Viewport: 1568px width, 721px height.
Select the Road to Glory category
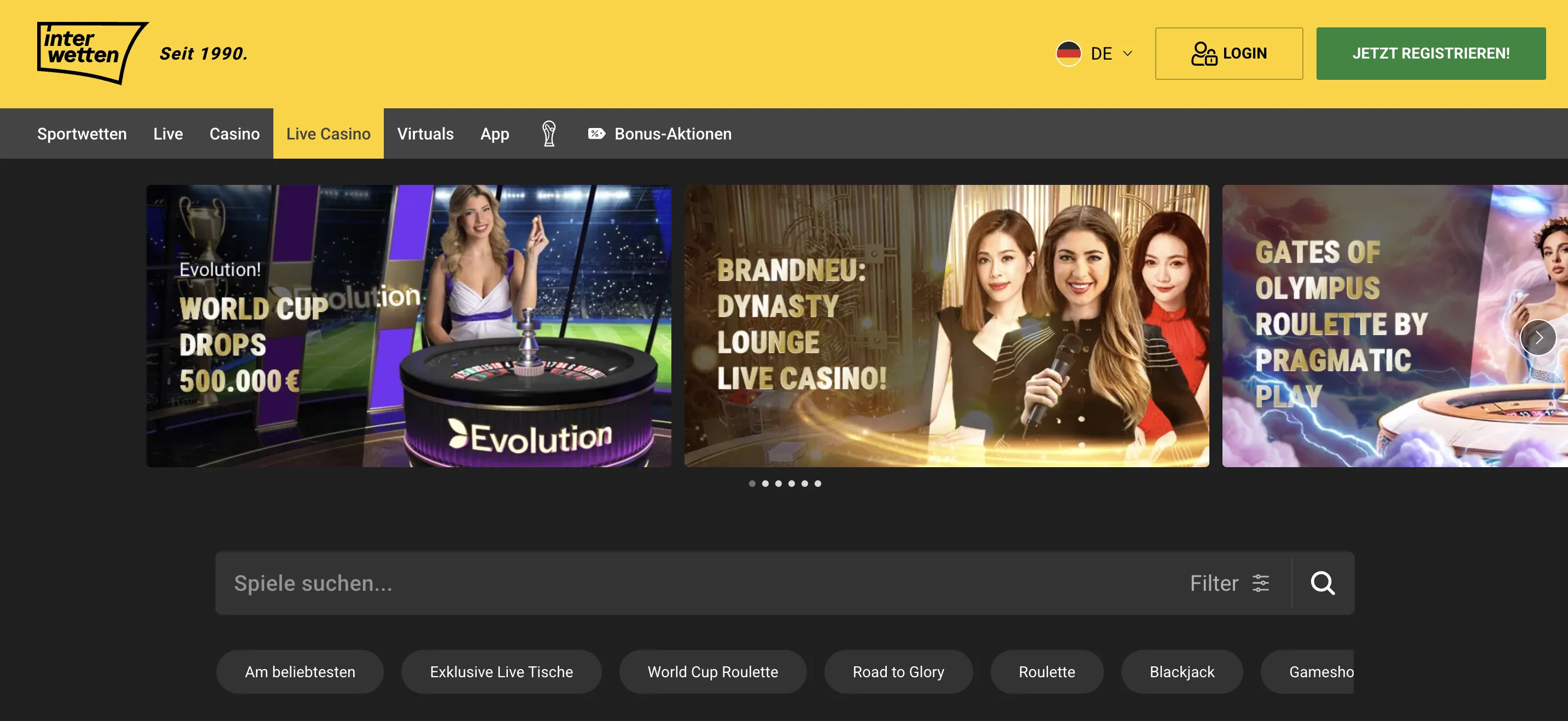[x=898, y=672]
